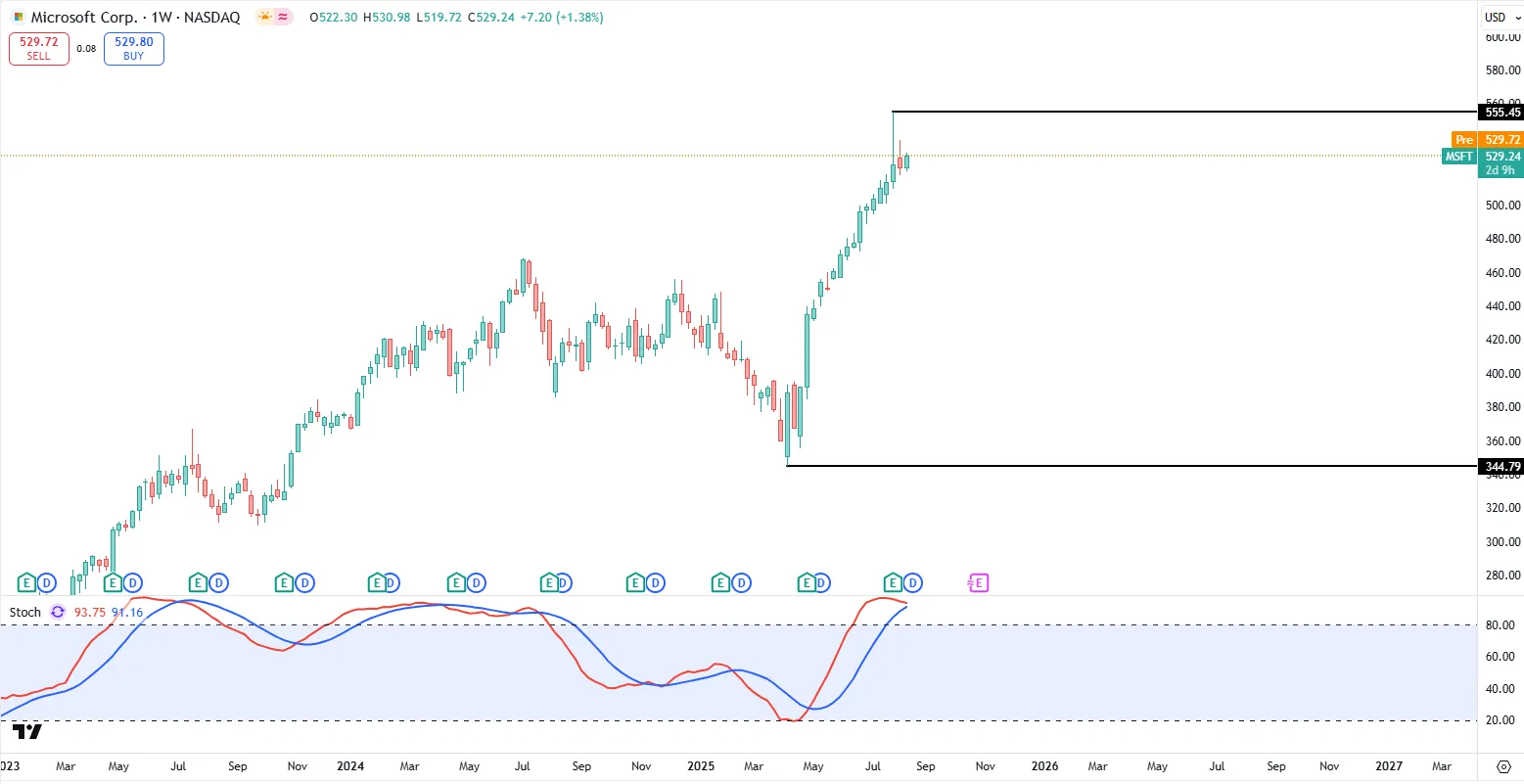
Task: Click the 440.00 price axis label
Action: pos(1502,306)
